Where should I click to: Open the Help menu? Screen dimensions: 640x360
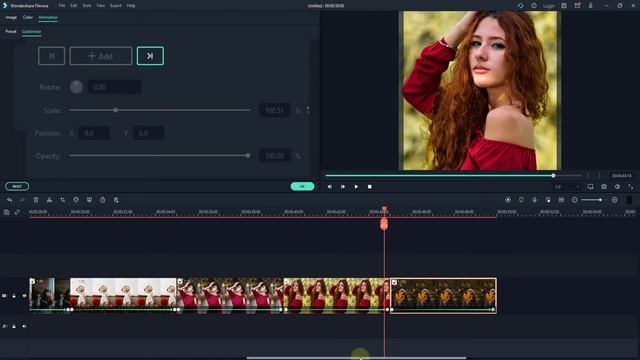coord(131,6)
